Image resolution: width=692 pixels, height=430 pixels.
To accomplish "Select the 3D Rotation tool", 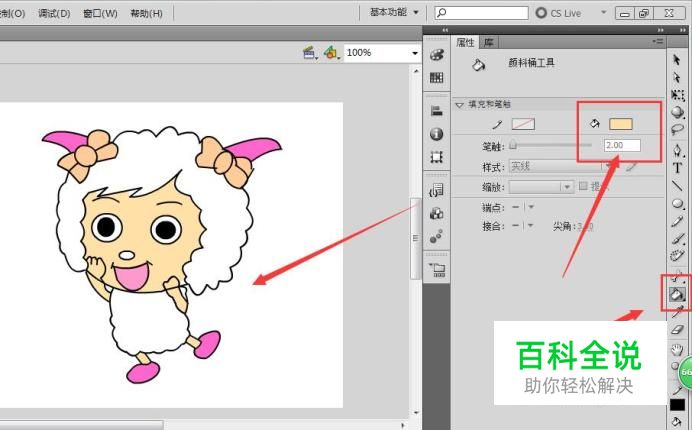I will pos(677,112).
